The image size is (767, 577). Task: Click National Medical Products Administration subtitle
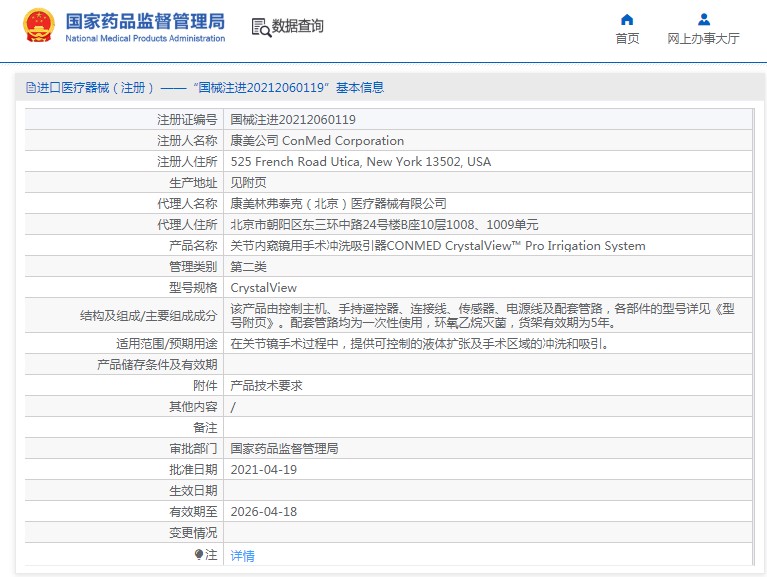click(145, 39)
